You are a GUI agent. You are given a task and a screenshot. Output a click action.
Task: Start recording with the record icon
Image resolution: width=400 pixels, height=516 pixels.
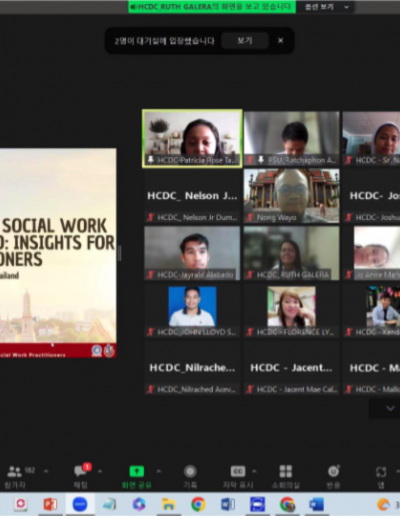pyautogui.click(x=190, y=471)
